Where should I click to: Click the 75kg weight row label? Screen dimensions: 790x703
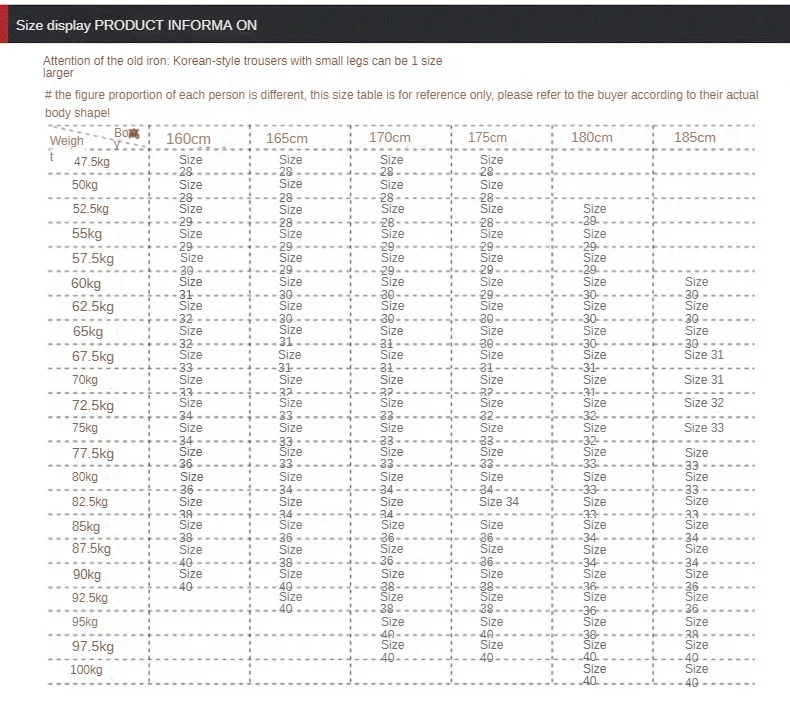pos(85,427)
